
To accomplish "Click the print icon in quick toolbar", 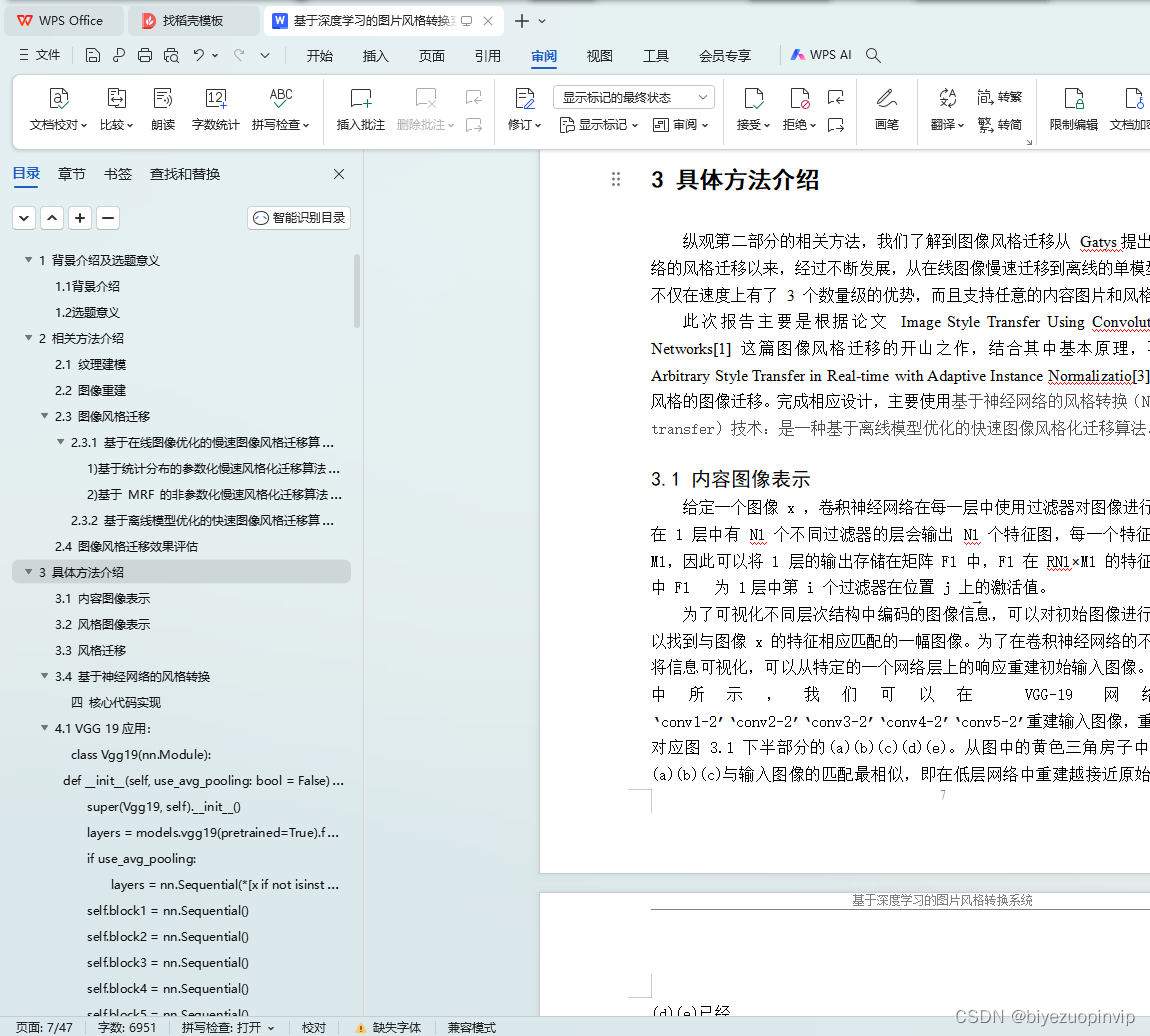I will [145, 55].
